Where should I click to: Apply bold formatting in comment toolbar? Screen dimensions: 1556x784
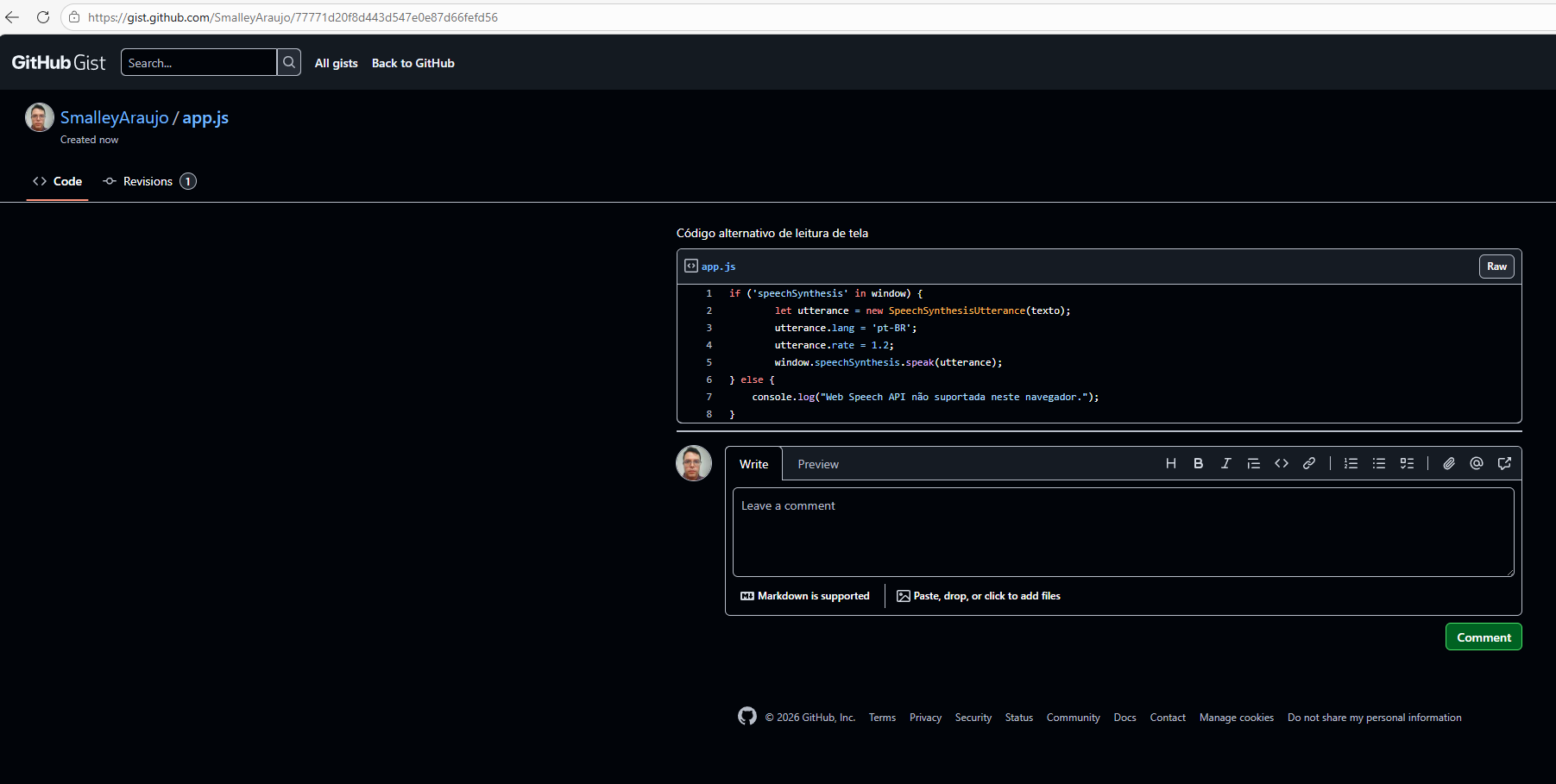point(1199,464)
